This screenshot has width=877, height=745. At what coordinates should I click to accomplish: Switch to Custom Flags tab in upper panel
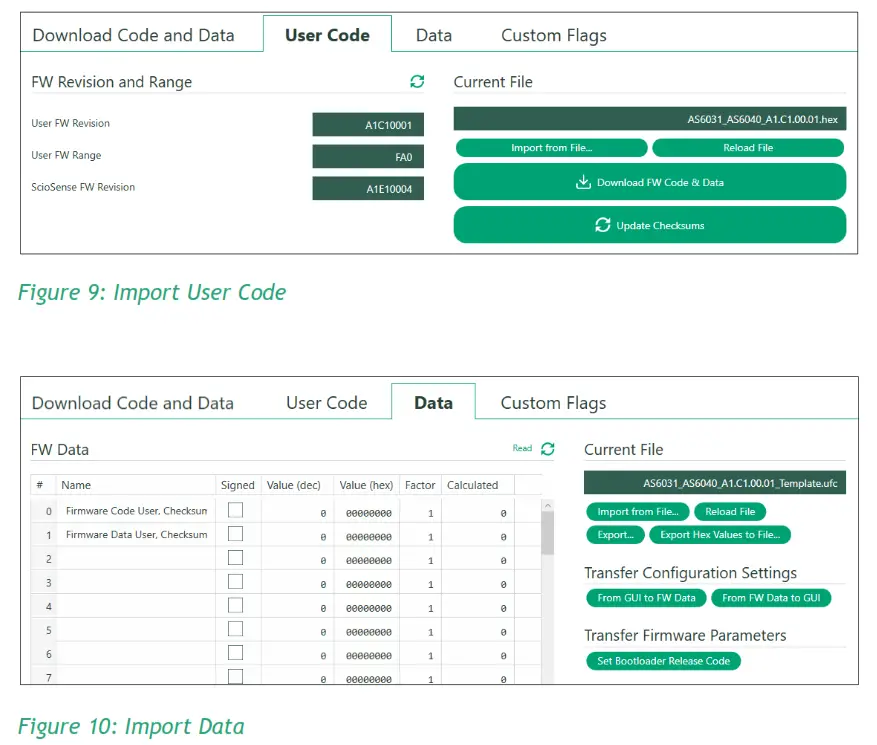553,36
